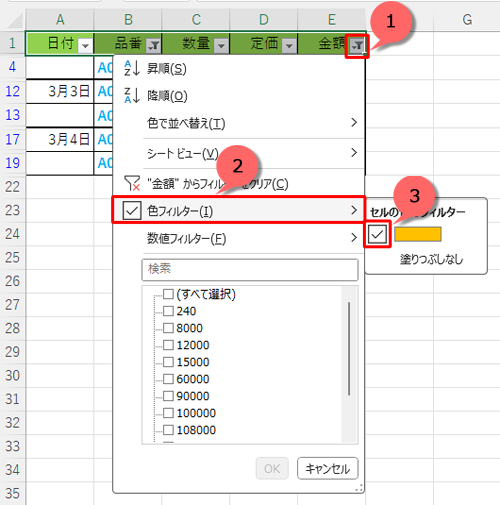500x505 pixels.
Task: Click the checkmark beside 色フィルター
Action: point(132,210)
